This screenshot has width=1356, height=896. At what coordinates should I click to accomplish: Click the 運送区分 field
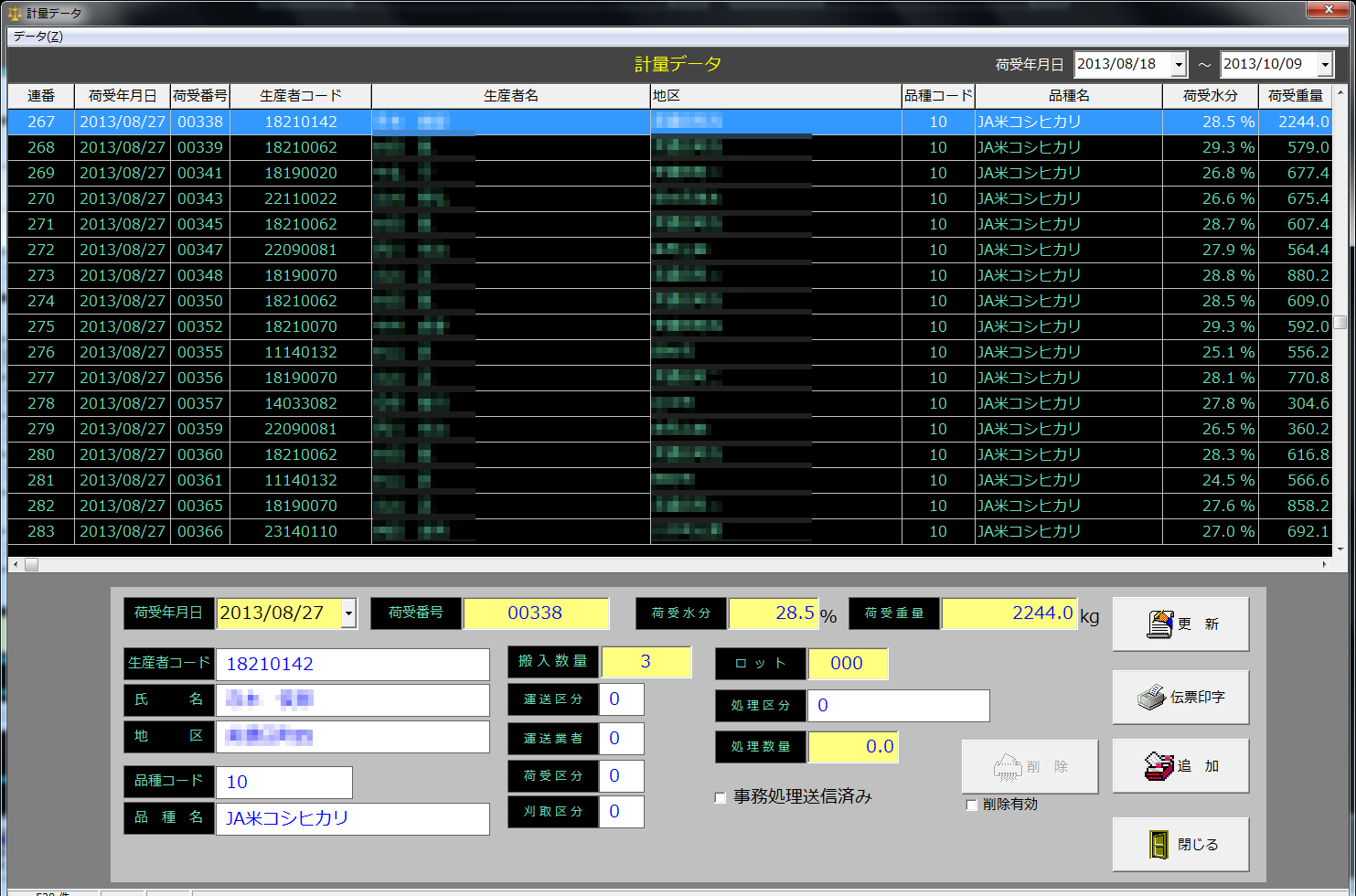pyautogui.click(x=622, y=699)
